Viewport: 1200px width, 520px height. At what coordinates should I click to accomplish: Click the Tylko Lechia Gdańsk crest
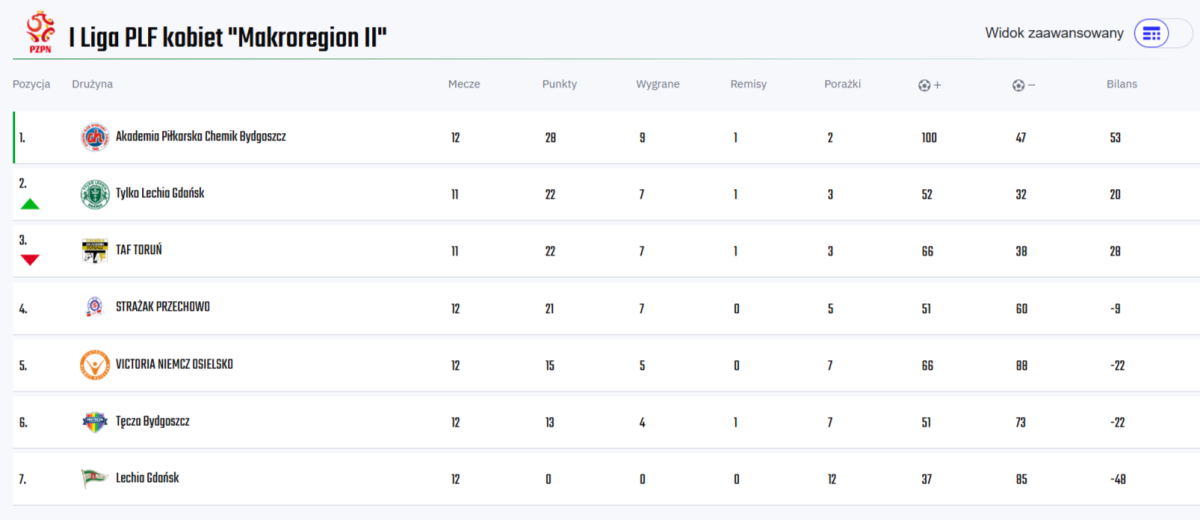(x=95, y=194)
